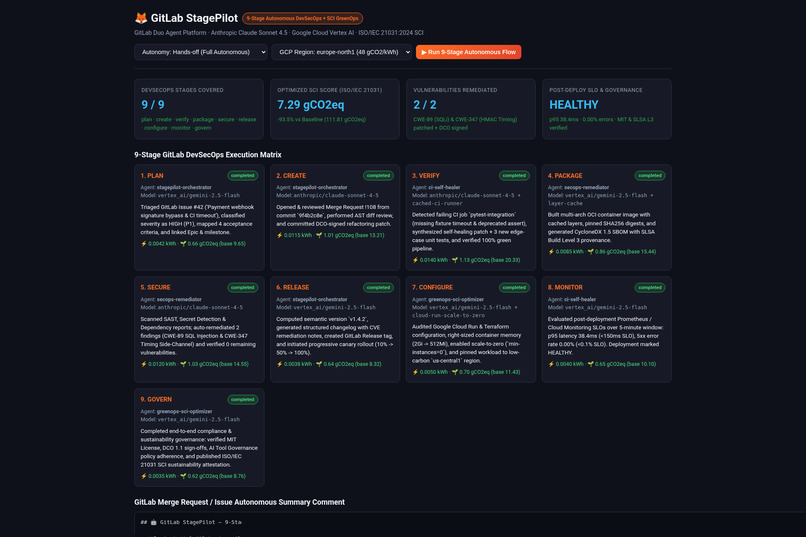806x537 pixels.
Task: Click the GitLab fox logo icon
Action: pos(141,18)
